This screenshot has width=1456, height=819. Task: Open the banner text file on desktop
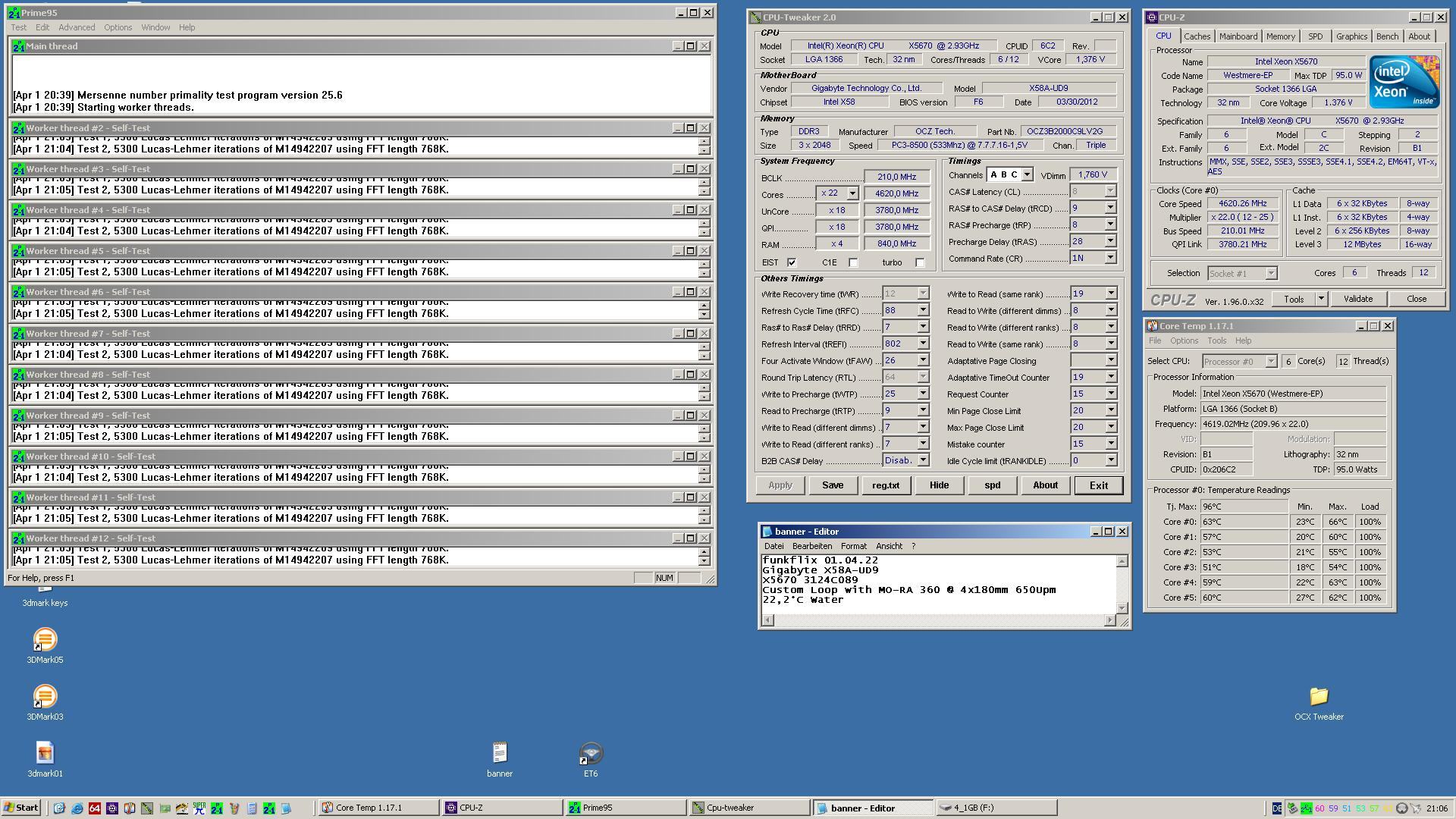[500, 760]
